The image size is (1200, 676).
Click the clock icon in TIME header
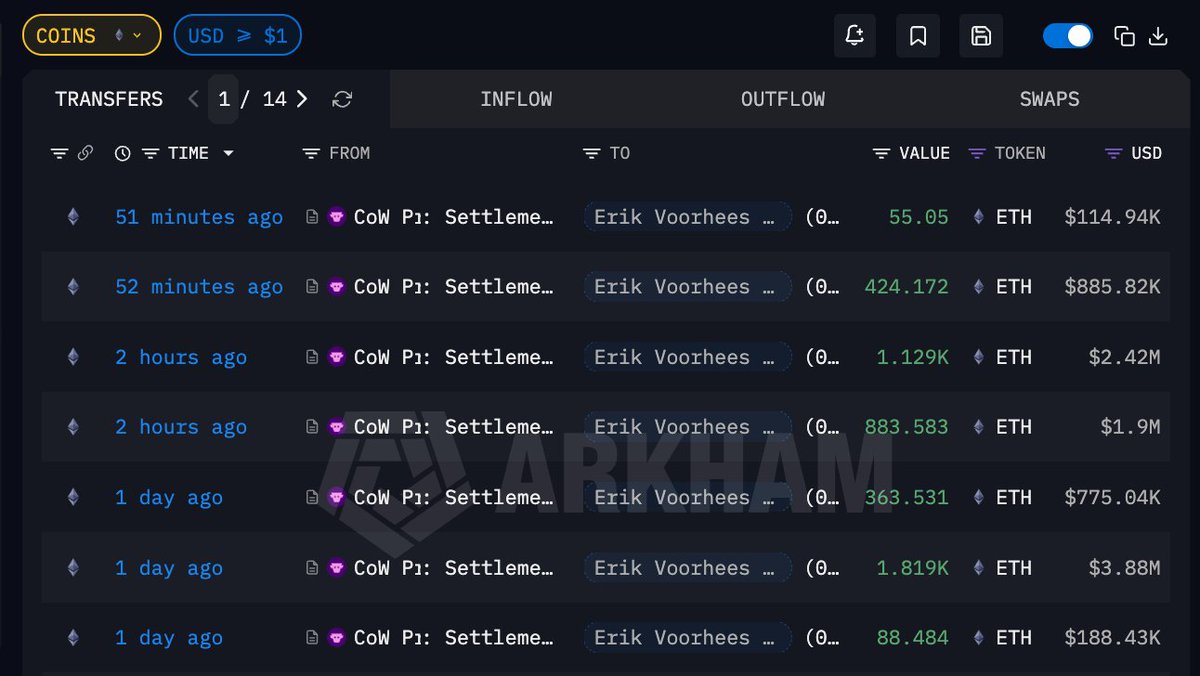tap(123, 153)
